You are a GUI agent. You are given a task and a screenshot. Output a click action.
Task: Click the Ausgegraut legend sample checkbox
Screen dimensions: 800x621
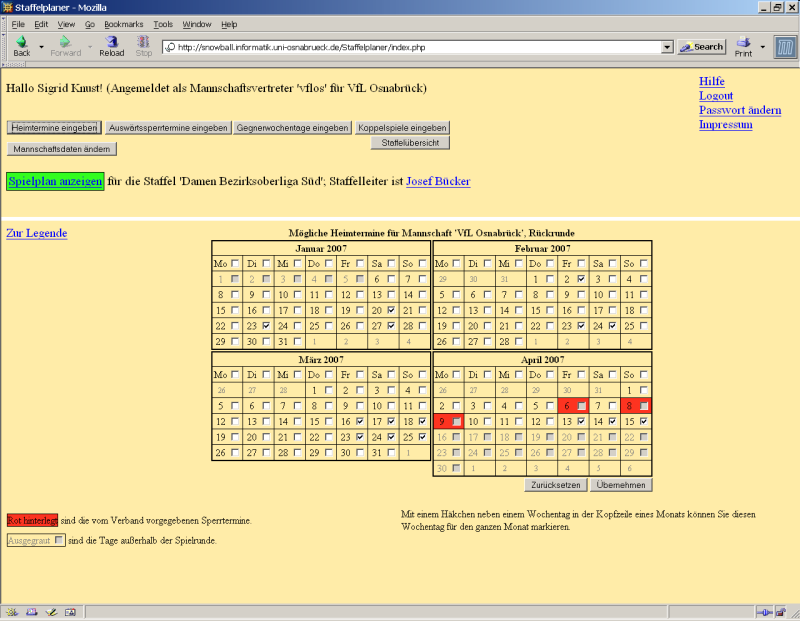[59, 539]
